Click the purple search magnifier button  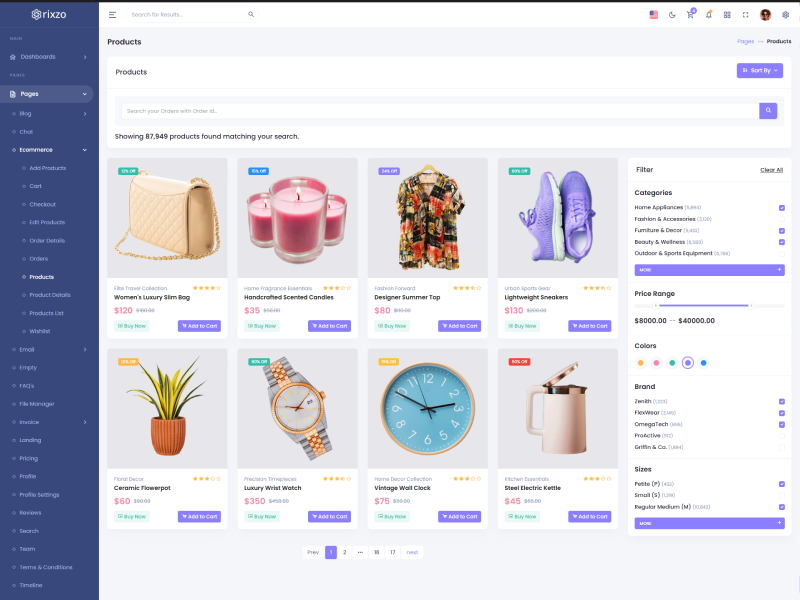pos(768,111)
